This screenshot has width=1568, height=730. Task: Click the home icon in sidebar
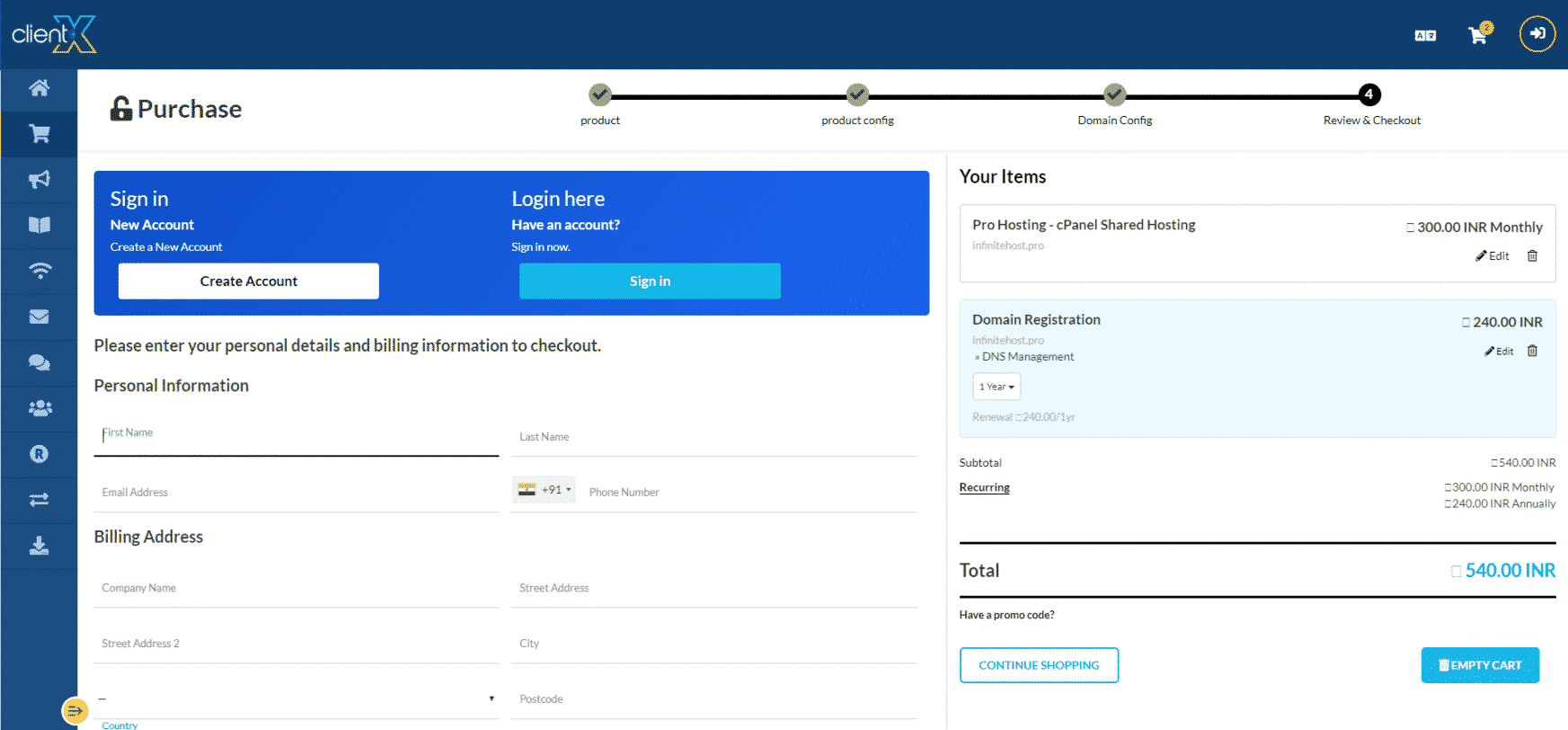(x=39, y=88)
